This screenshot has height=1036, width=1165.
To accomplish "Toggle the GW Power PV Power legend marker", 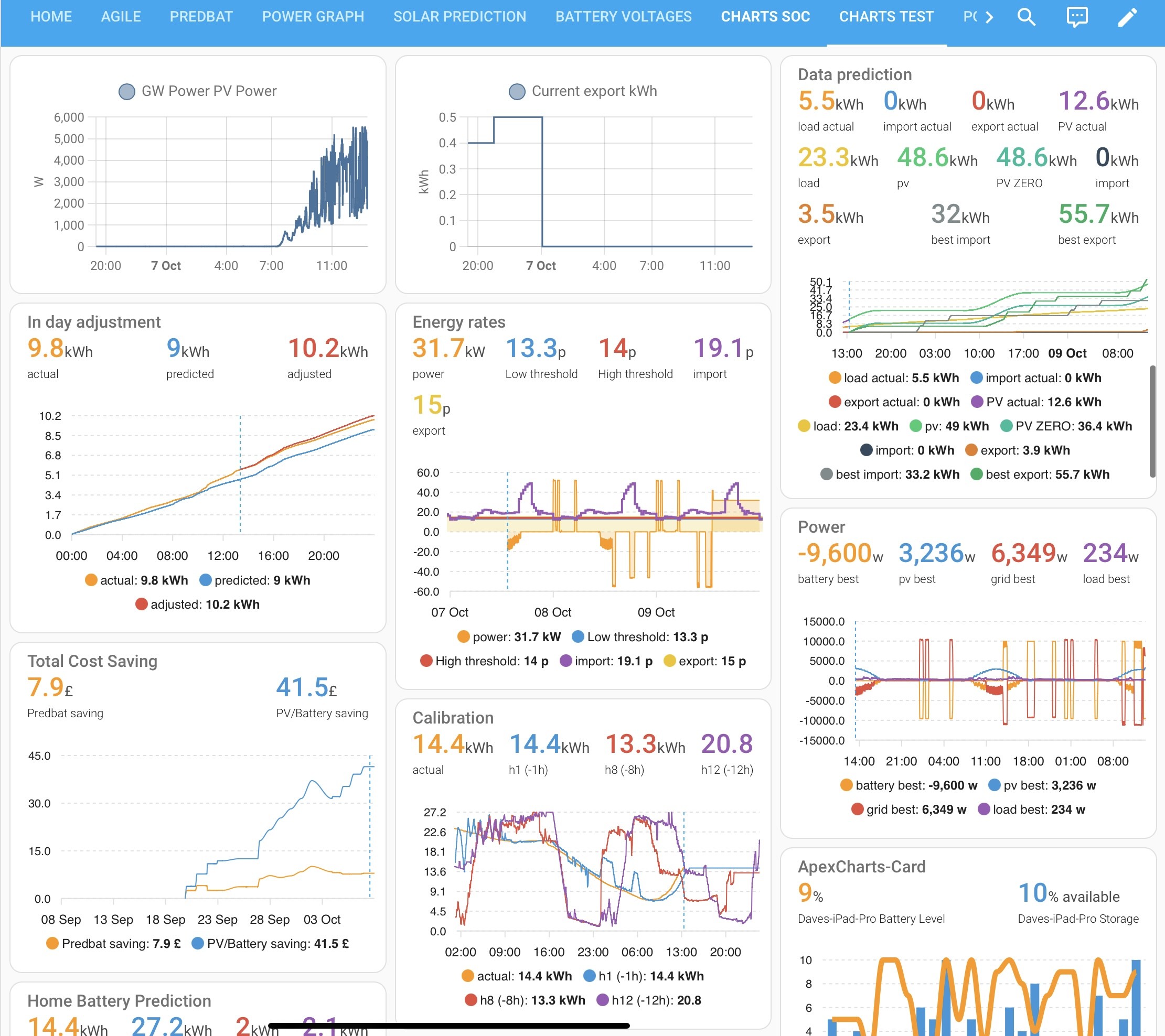I will point(126,91).
